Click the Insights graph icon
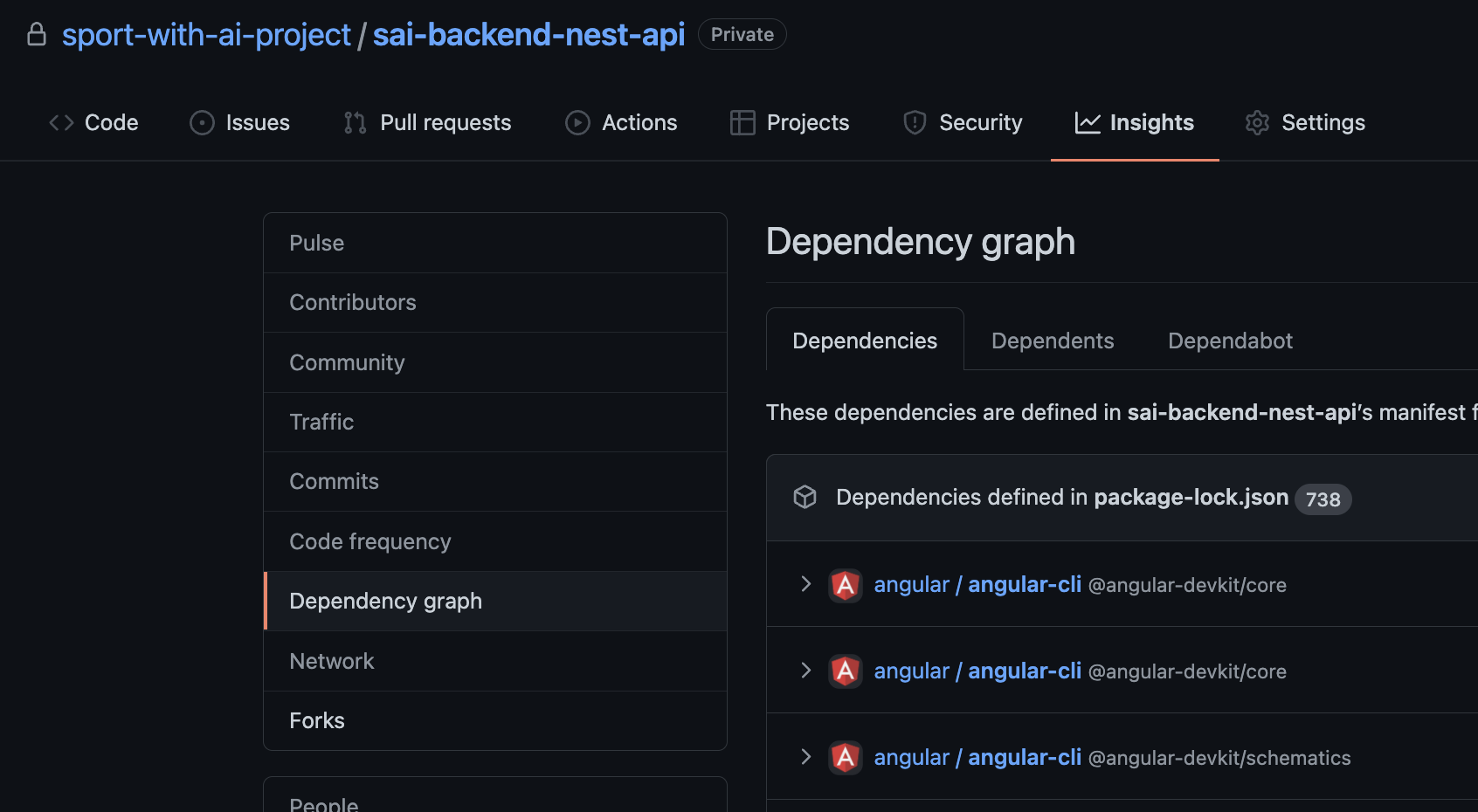Image resolution: width=1478 pixels, height=812 pixels. (1088, 122)
